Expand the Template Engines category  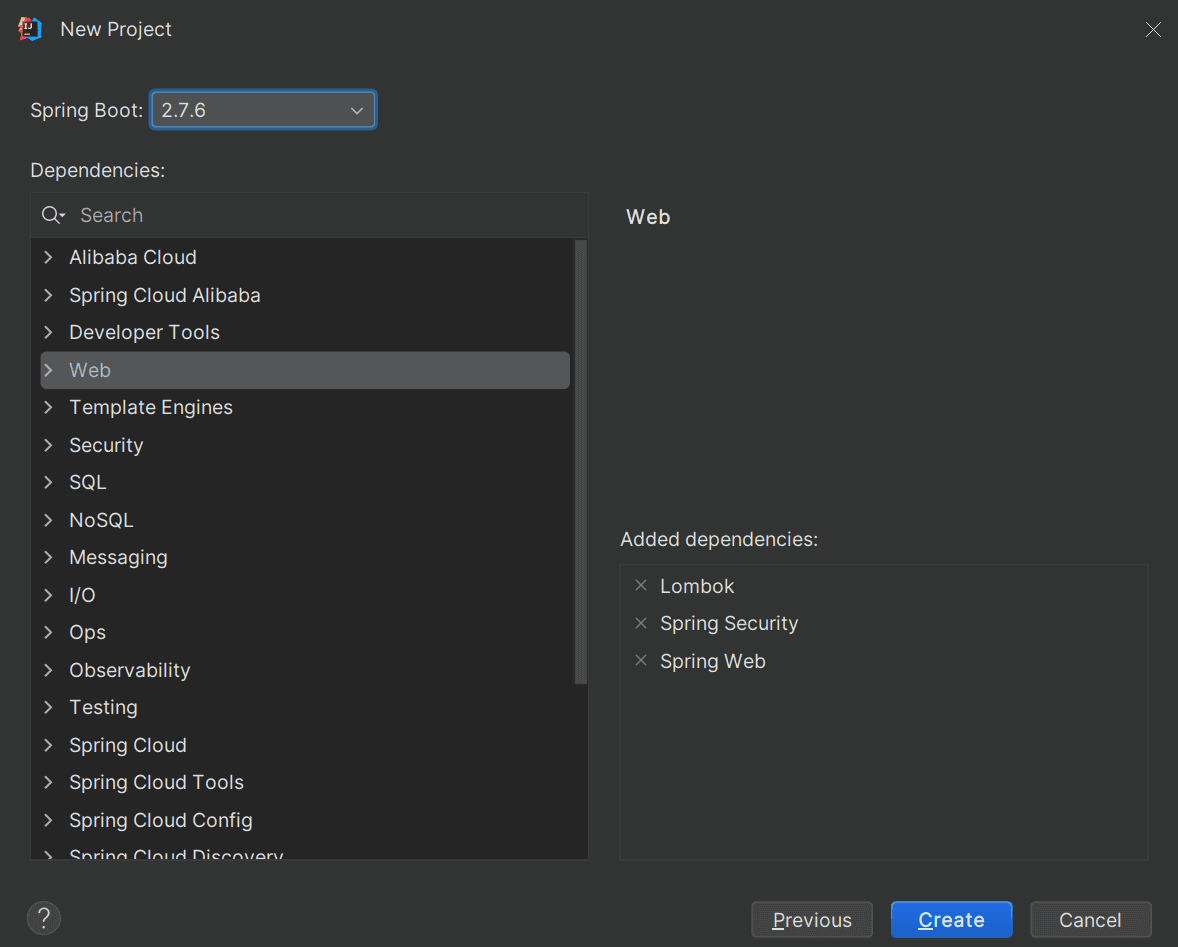[49, 408]
